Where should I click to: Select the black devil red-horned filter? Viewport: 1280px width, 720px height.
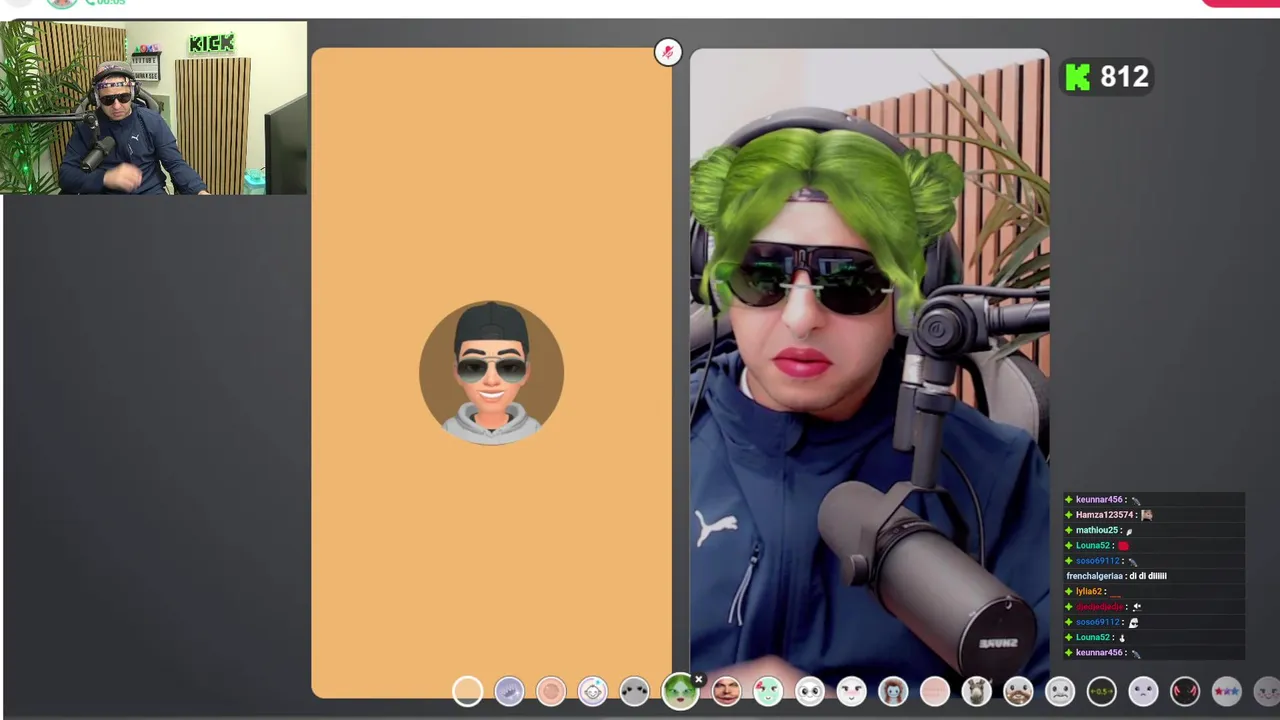(1185, 691)
